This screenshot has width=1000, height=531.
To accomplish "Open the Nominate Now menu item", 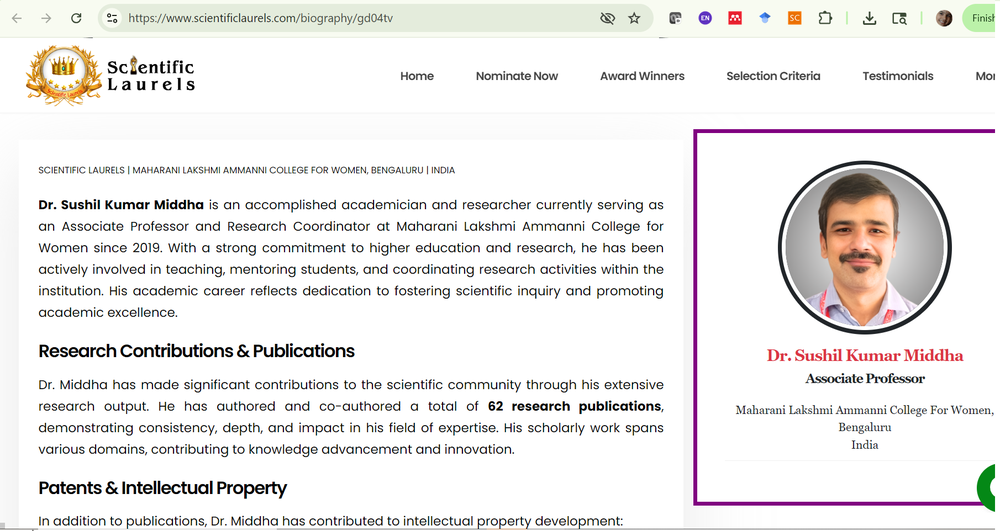I will click(x=517, y=76).
